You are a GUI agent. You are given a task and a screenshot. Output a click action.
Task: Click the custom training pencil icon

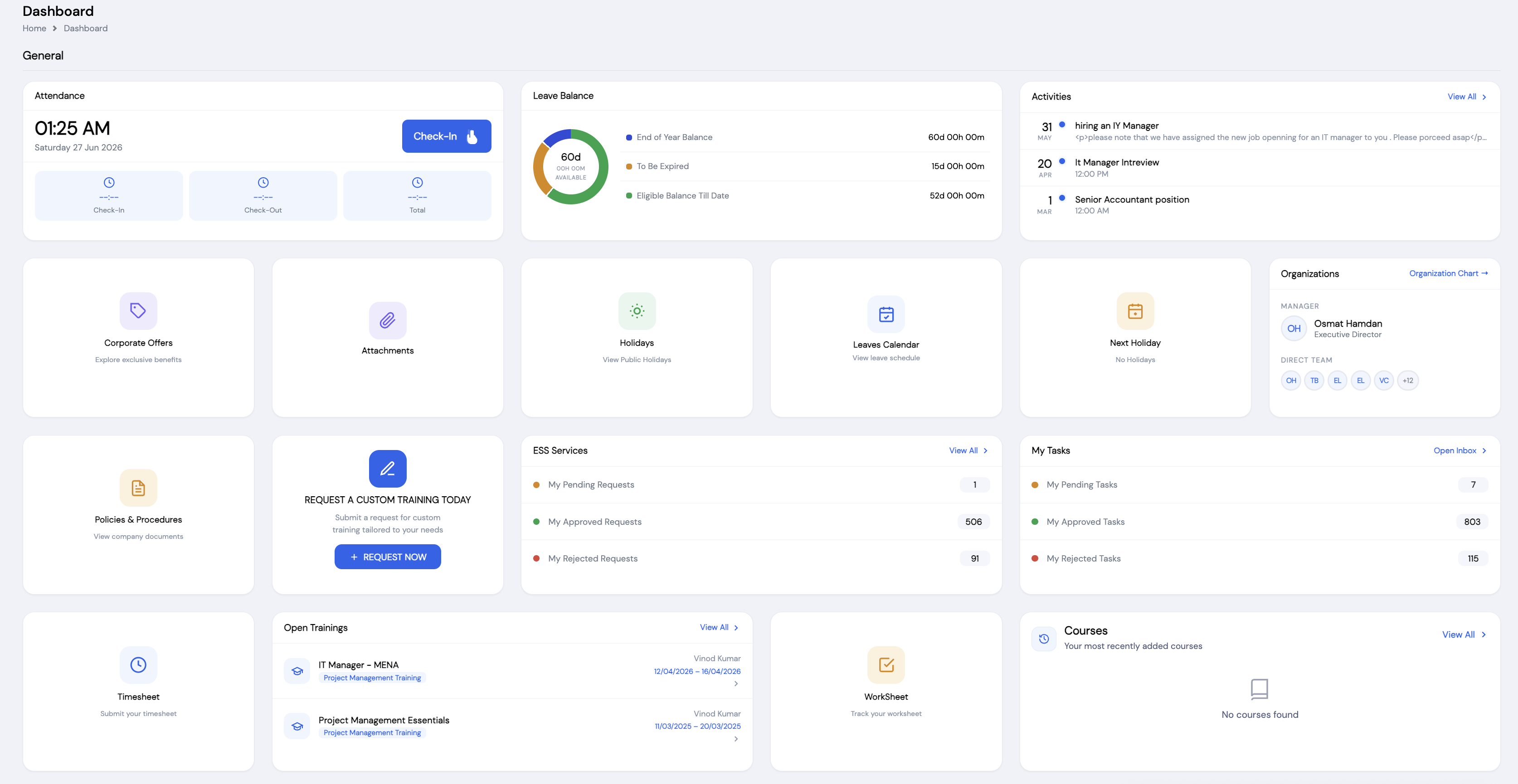pos(388,469)
